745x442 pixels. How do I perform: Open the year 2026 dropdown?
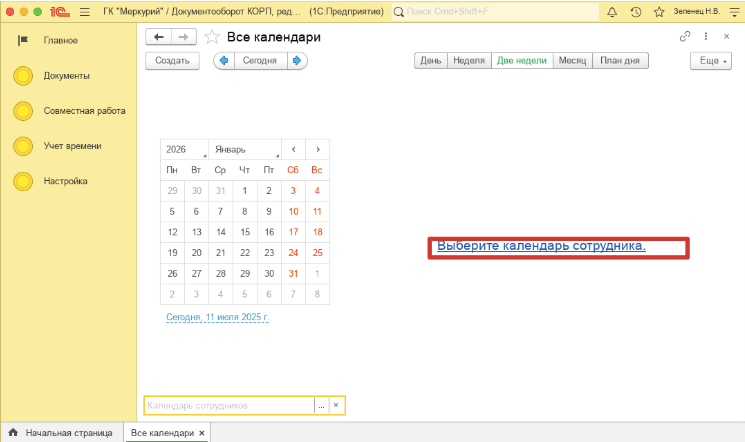pyautogui.click(x=184, y=149)
